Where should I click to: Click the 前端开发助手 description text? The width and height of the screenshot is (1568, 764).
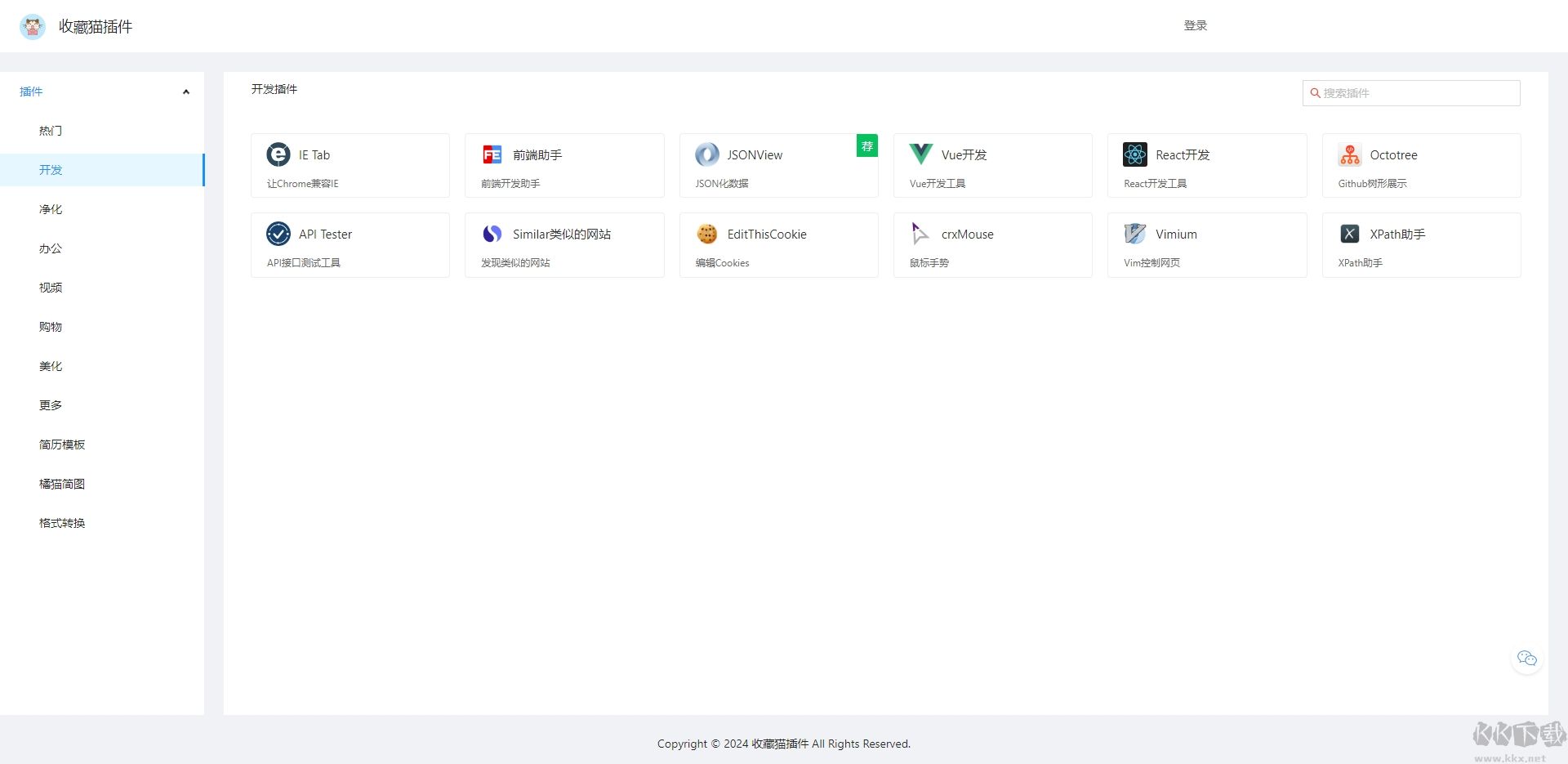pos(510,183)
